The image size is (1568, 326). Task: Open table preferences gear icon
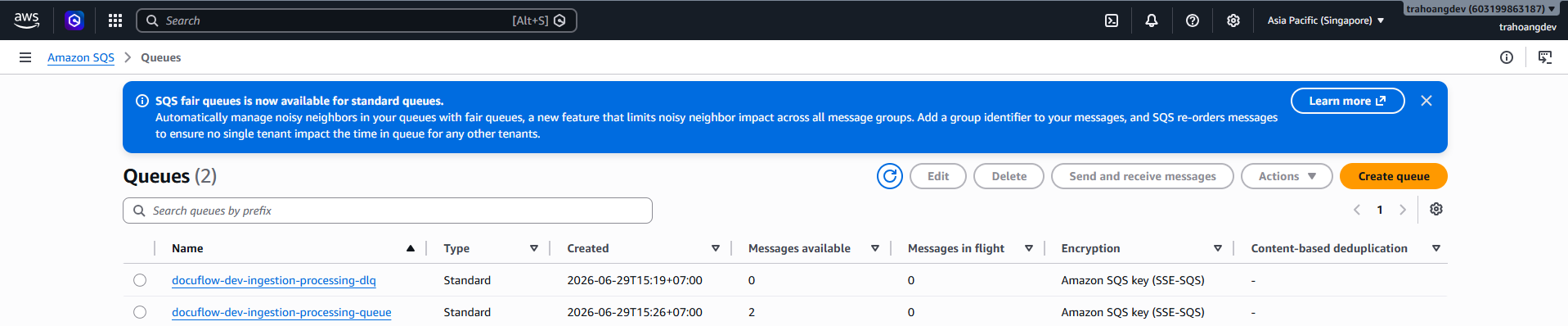1436,210
